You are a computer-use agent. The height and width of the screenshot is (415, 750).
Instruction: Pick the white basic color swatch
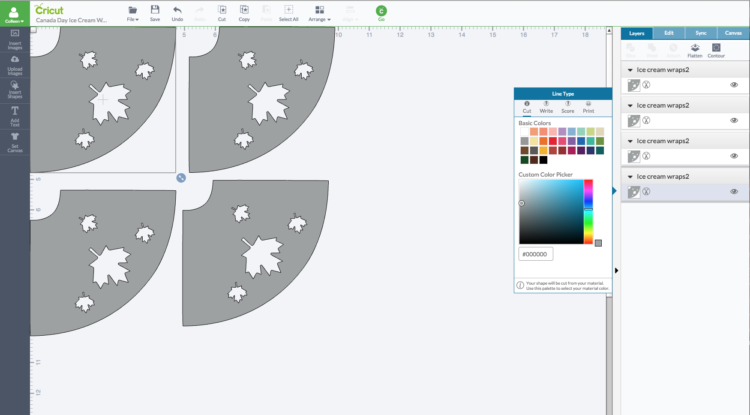(524, 131)
